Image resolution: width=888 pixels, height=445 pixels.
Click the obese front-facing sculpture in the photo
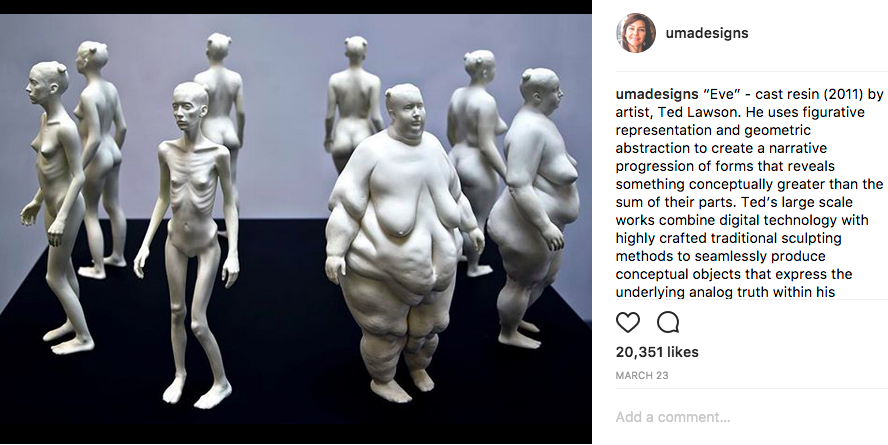click(403, 243)
